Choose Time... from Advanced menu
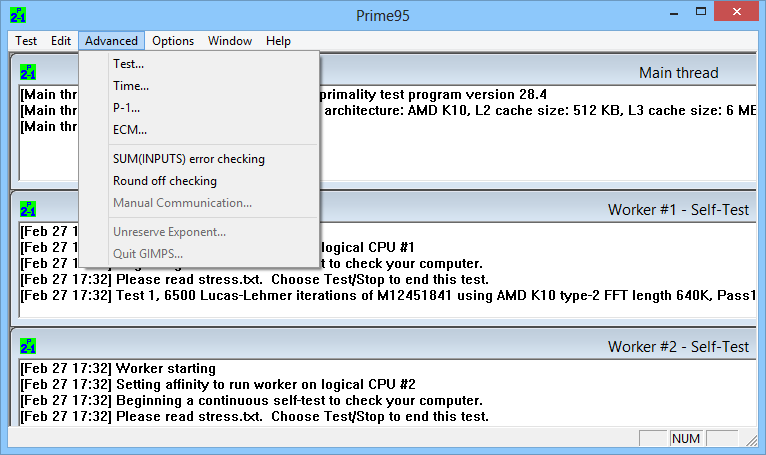 (199, 86)
